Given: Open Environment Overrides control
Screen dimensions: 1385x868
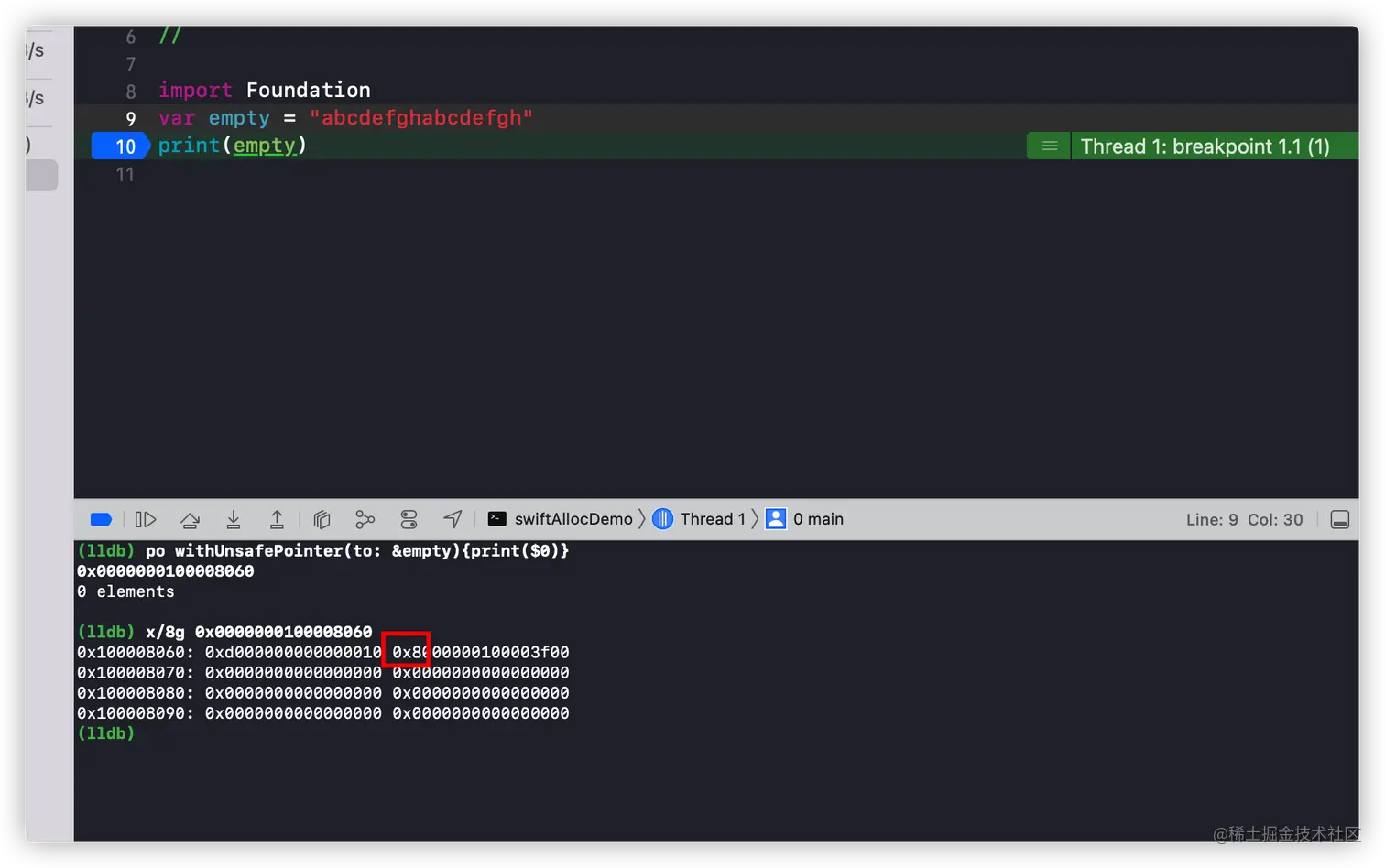Looking at the screenshot, I should click(x=409, y=520).
